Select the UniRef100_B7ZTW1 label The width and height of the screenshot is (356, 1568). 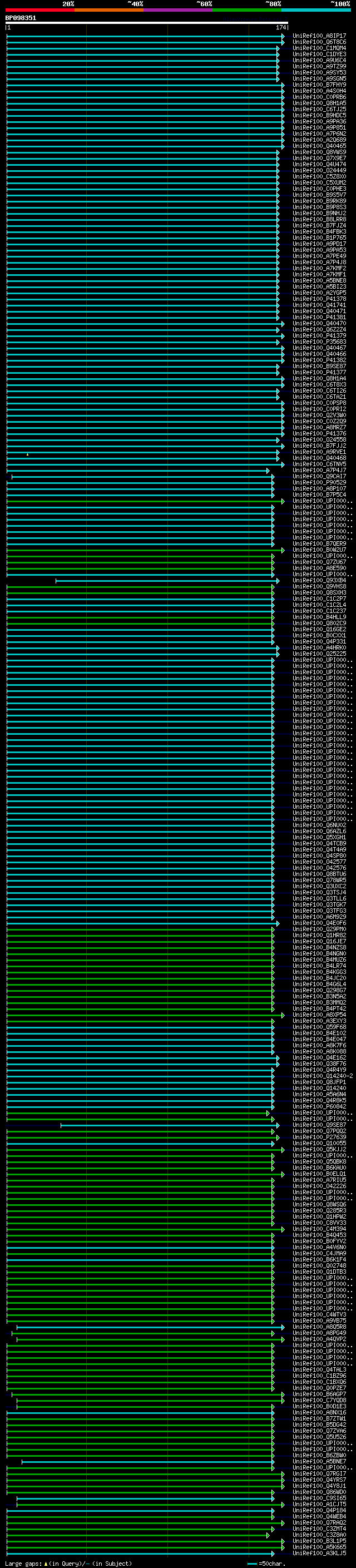pyautogui.click(x=319, y=1418)
